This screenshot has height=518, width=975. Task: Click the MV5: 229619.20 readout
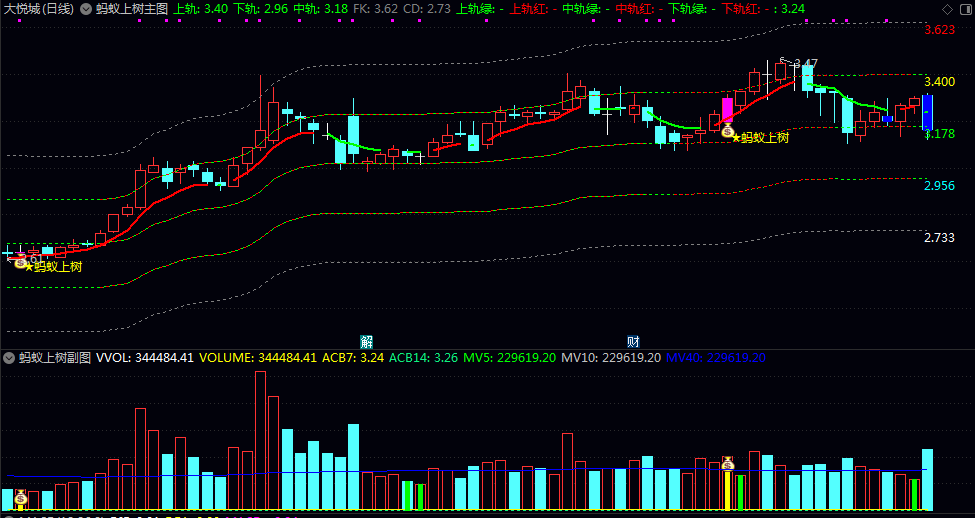510,358
